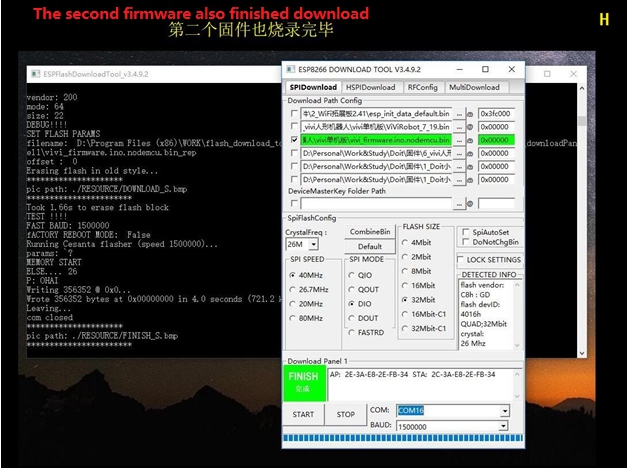Viewport: 630px width, 470px height.
Task: Click the 0x3fc000 address field
Action: [x=496, y=114]
